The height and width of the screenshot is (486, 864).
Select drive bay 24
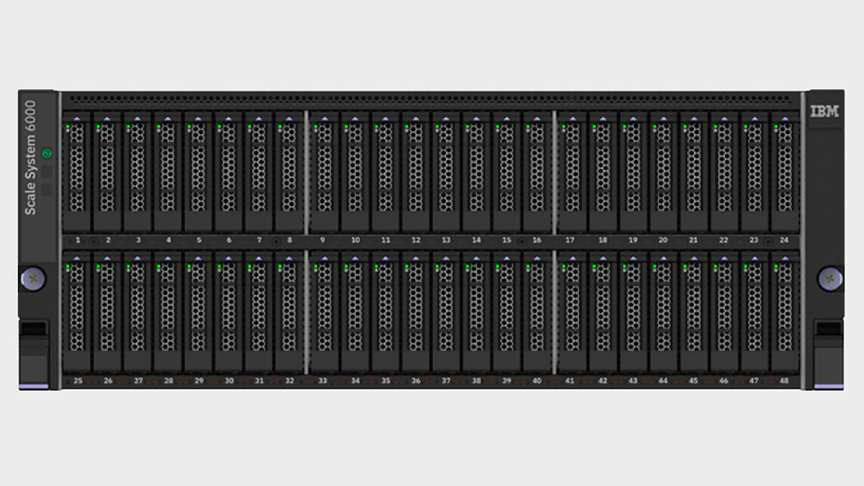pyautogui.click(x=785, y=173)
